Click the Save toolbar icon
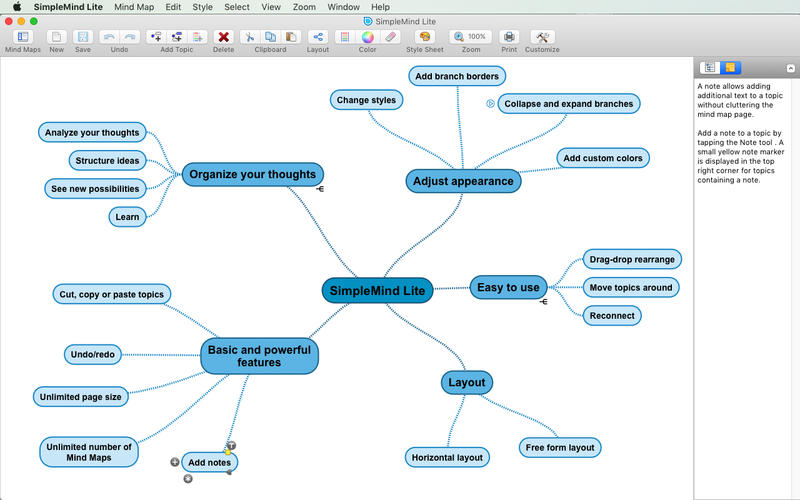Screen dimensions: 800x500 point(83,37)
